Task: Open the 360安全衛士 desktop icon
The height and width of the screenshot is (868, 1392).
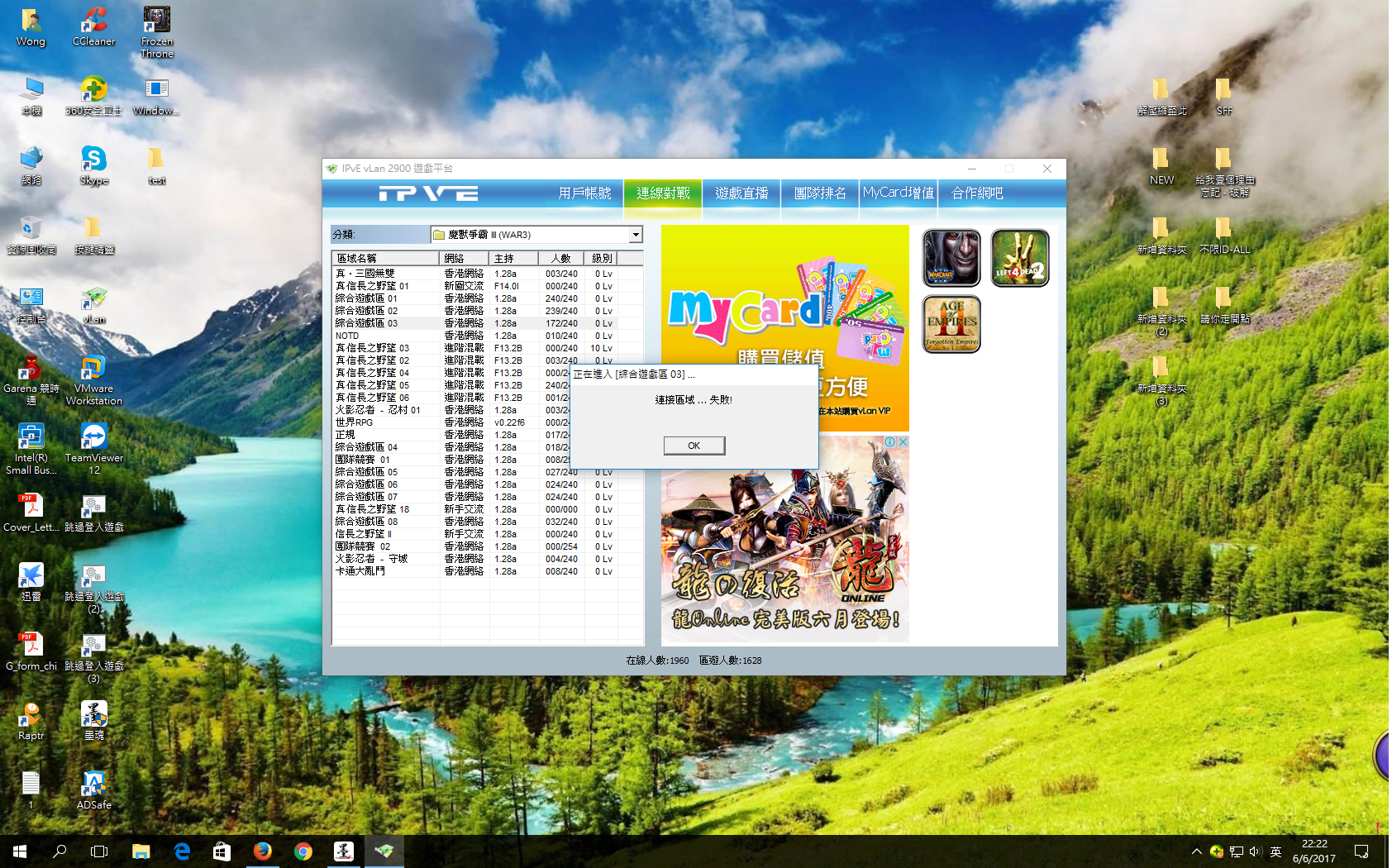Action: (x=93, y=96)
